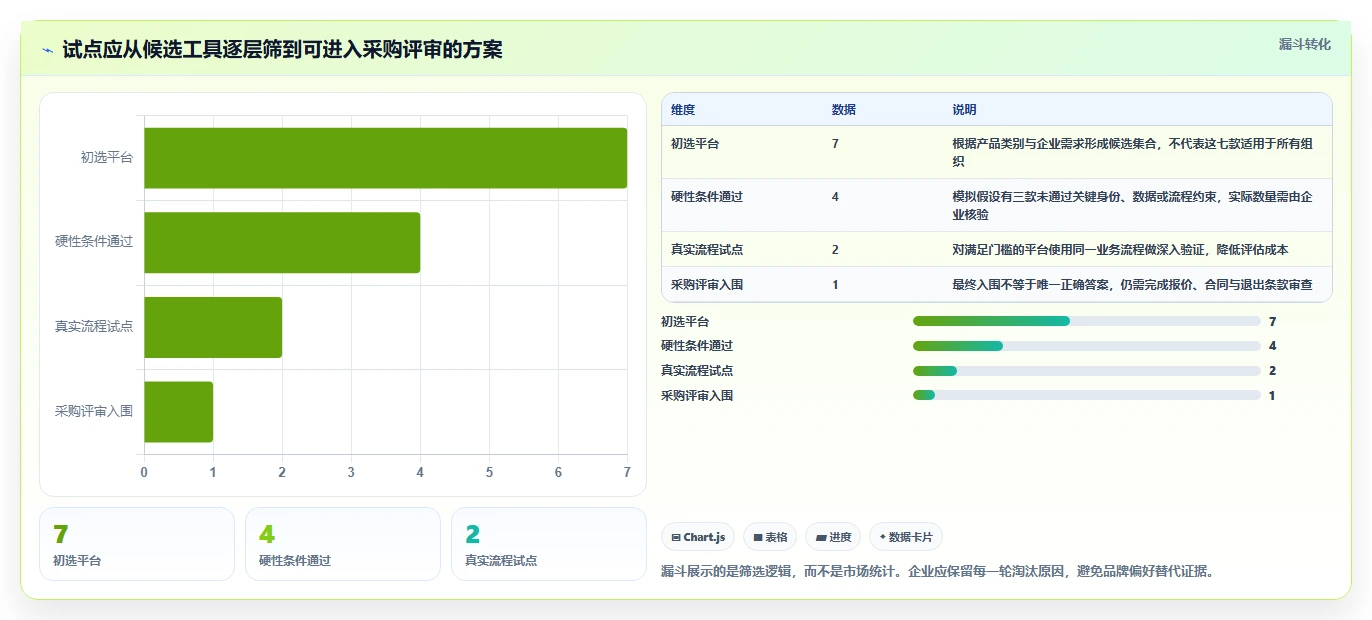Screen dimensions: 1372x620
Task: Click the 硬性条件通过 bar in the chart
Action: tap(282, 242)
